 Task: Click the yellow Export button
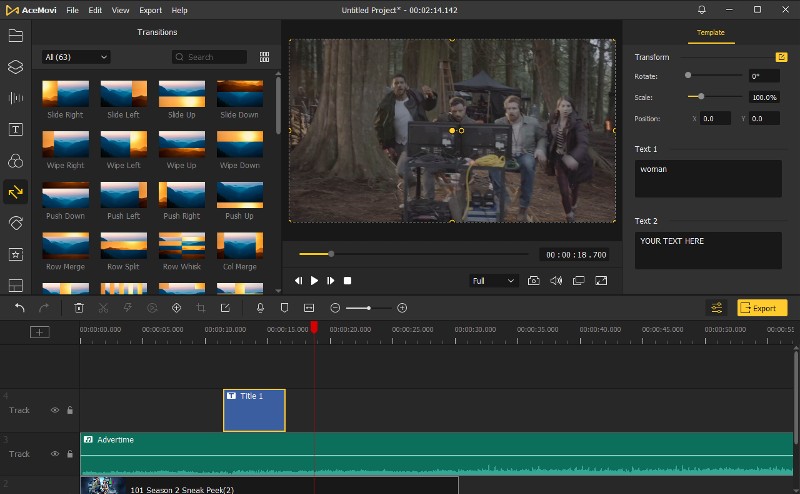click(x=762, y=308)
